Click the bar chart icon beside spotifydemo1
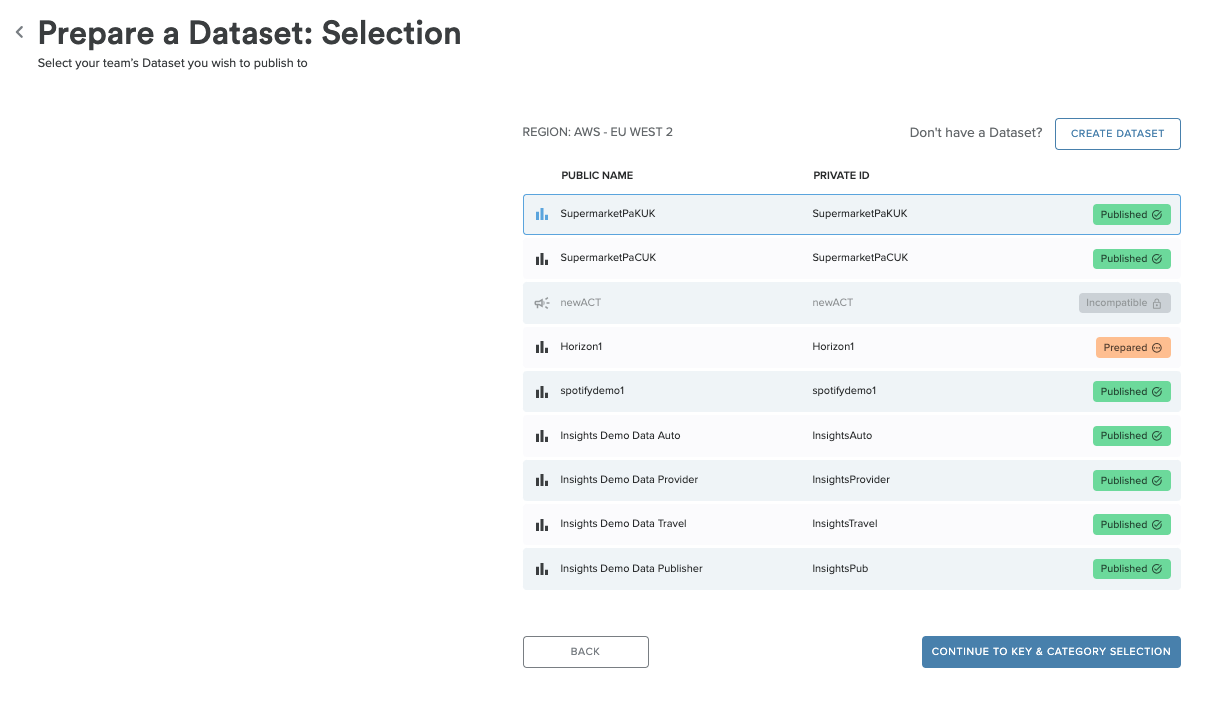This screenshot has height=712, width=1211. click(541, 391)
